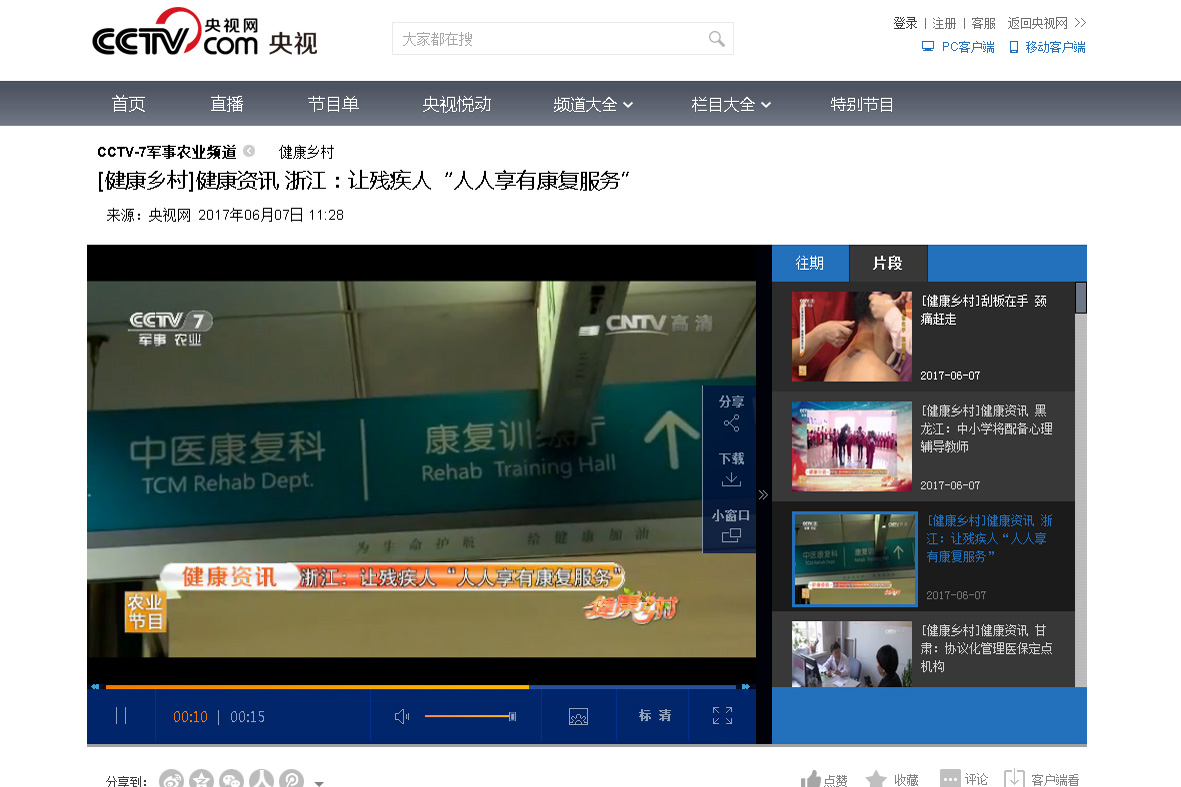Expand the 频道大全 dropdown
Viewport: 1181px width, 787px height.
tap(593, 105)
